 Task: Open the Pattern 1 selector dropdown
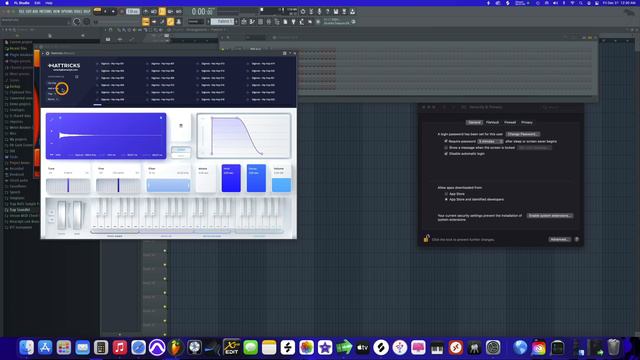click(222, 21)
